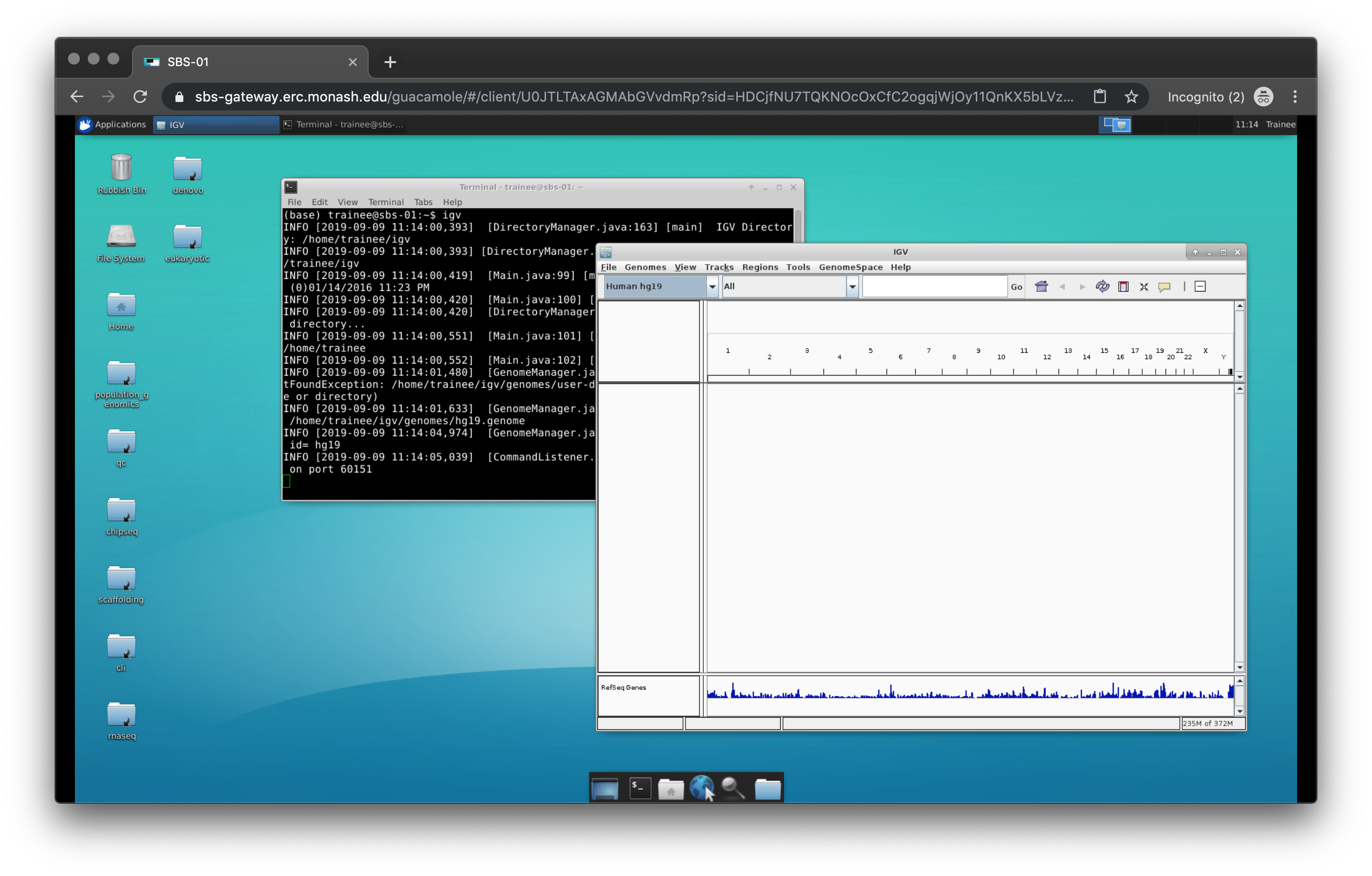Click the IGV back navigation arrow

1062,286
